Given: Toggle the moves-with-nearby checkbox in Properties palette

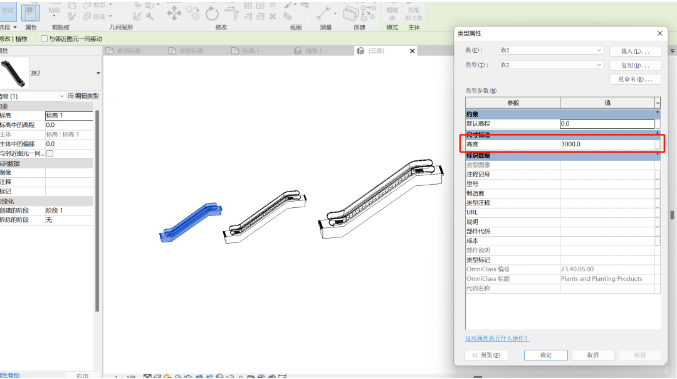Looking at the screenshot, I should (x=50, y=153).
